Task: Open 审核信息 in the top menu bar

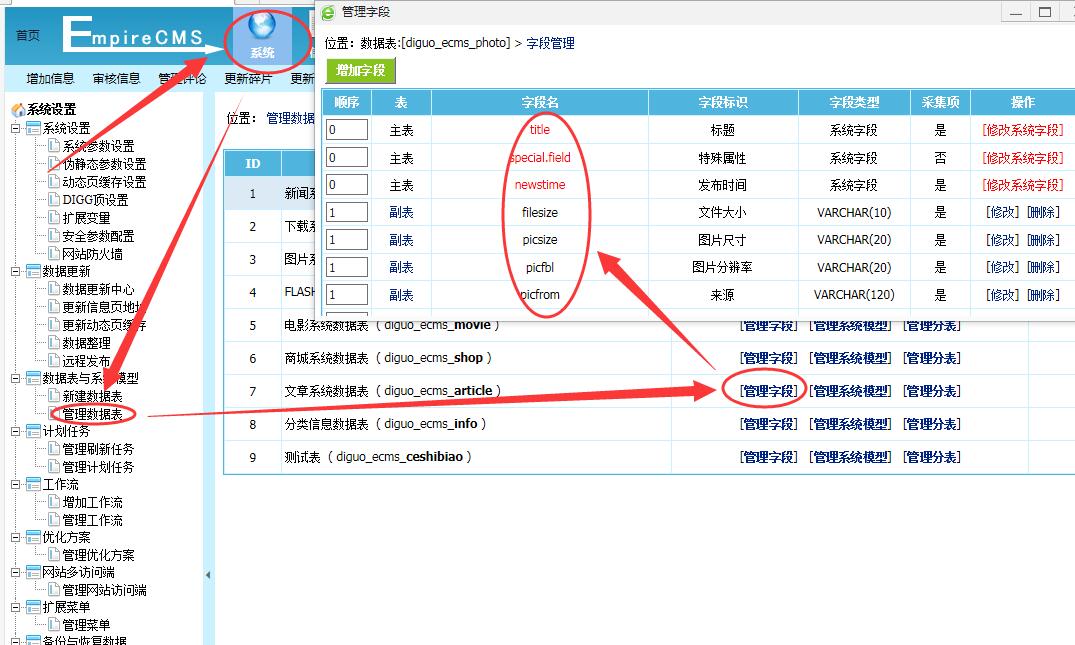Action: click(116, 79)
